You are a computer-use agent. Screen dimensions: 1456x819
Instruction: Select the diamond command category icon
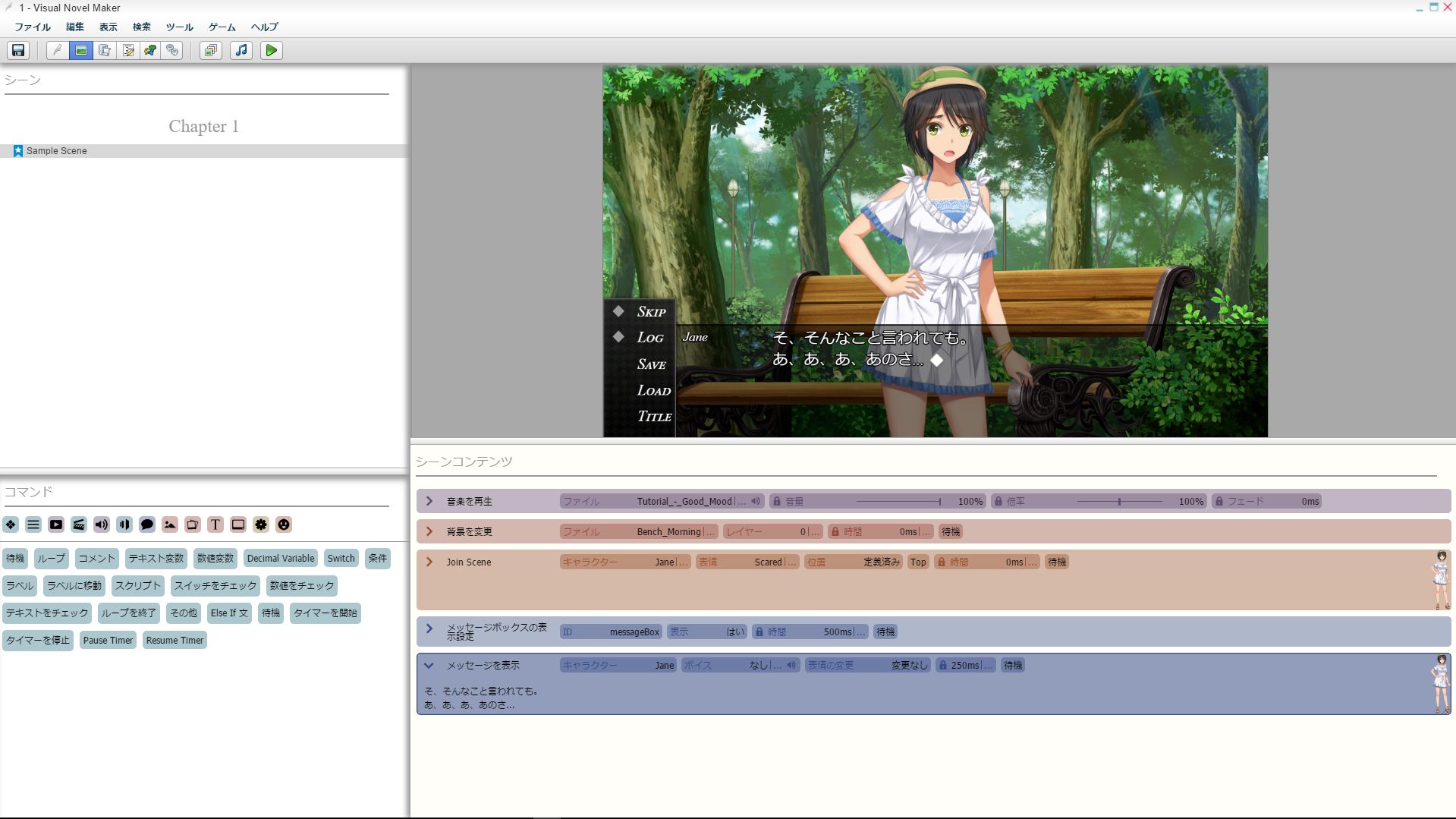coord(11,524)
